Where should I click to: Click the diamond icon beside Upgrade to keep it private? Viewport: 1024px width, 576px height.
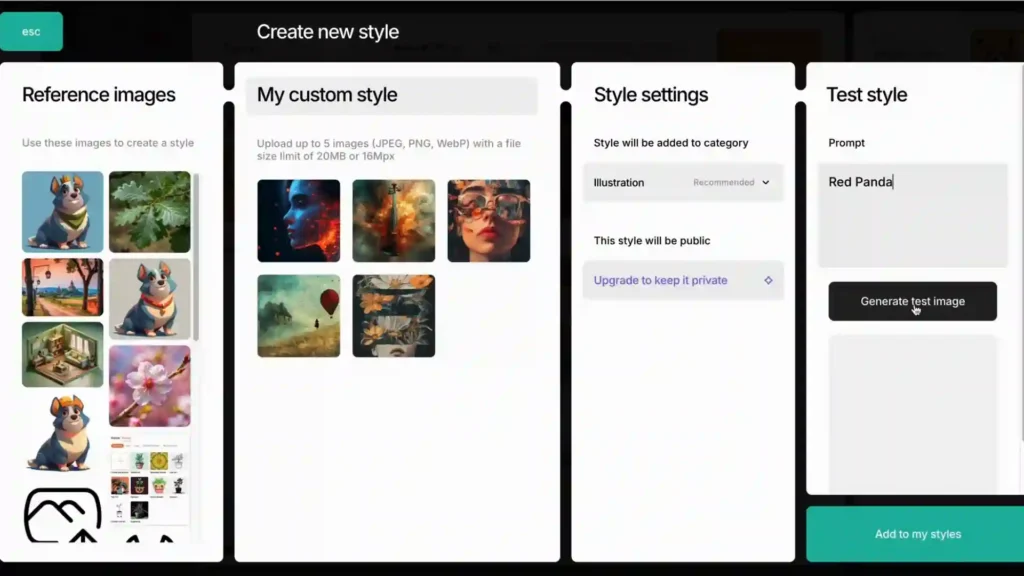click(x=766, y=280)
